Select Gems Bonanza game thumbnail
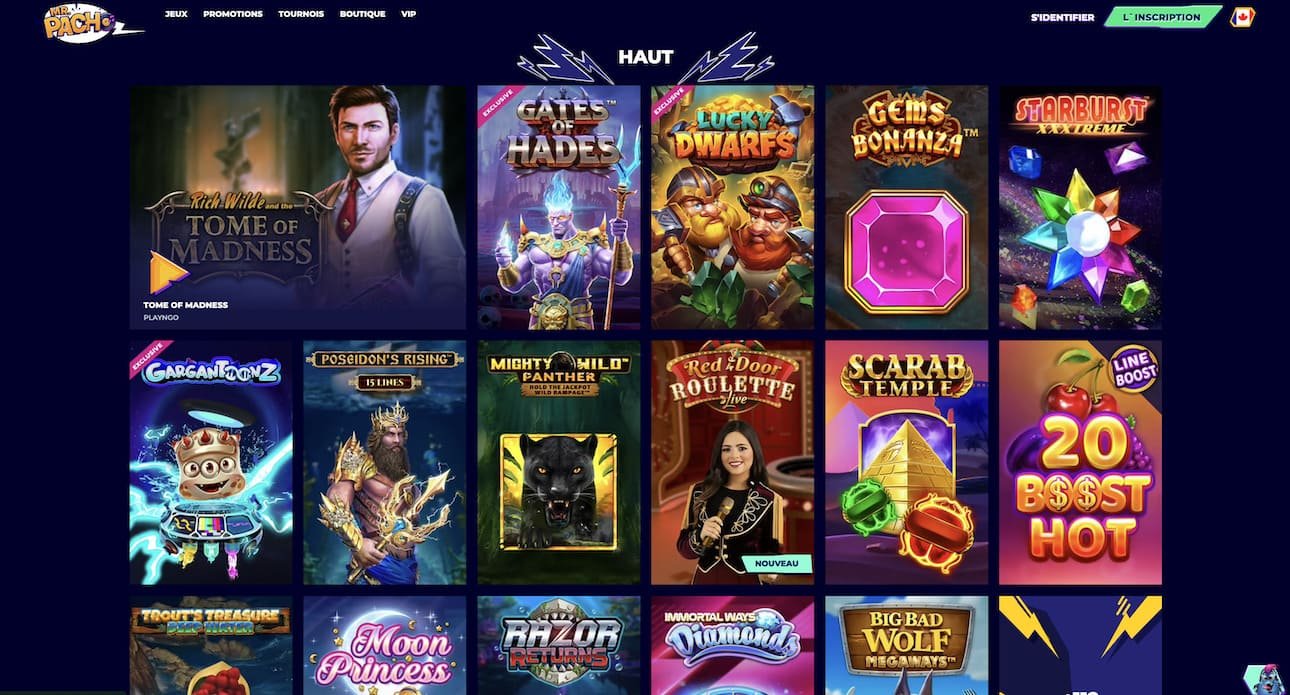Image resolution: width=1290 pixels, height=695 pixels. [907, 207]
